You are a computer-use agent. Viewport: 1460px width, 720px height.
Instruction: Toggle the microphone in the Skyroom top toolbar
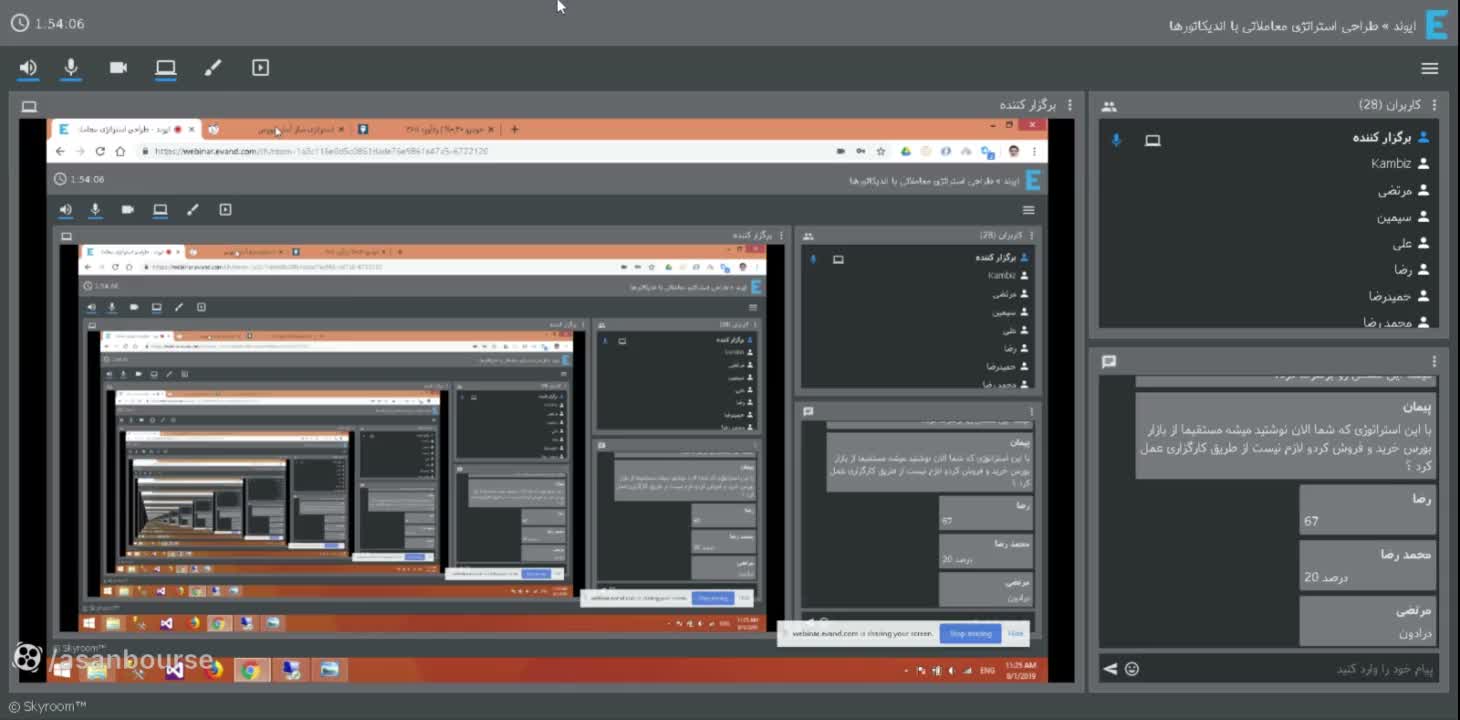[x=71, y=68]
